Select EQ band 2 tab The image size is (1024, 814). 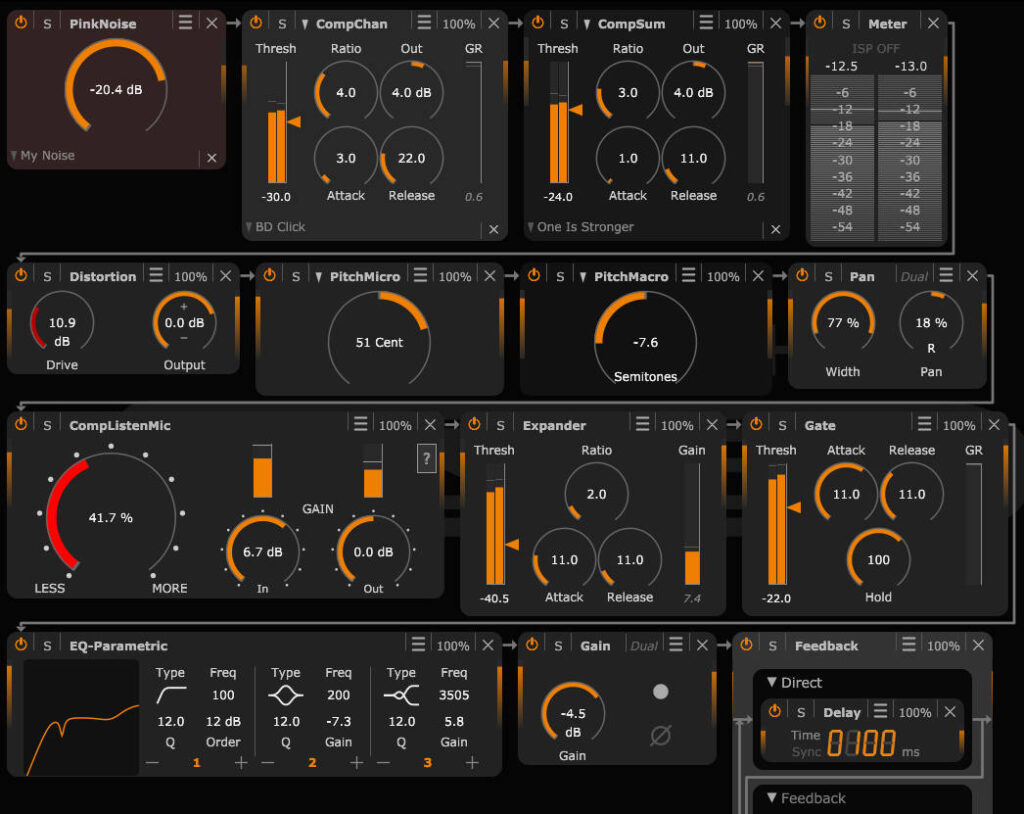point(312,762)
